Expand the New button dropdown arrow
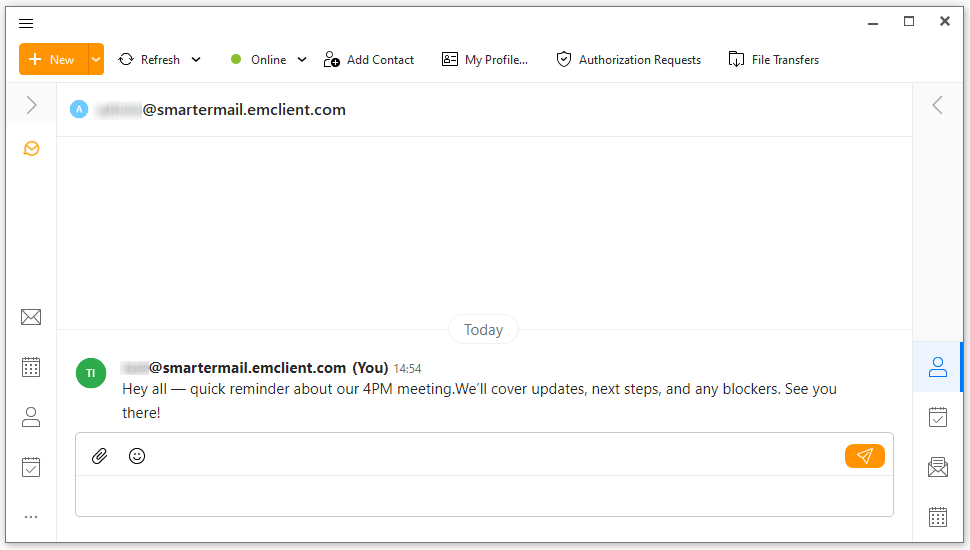Viewport: 970px width, 550px height. click(96, 60)
